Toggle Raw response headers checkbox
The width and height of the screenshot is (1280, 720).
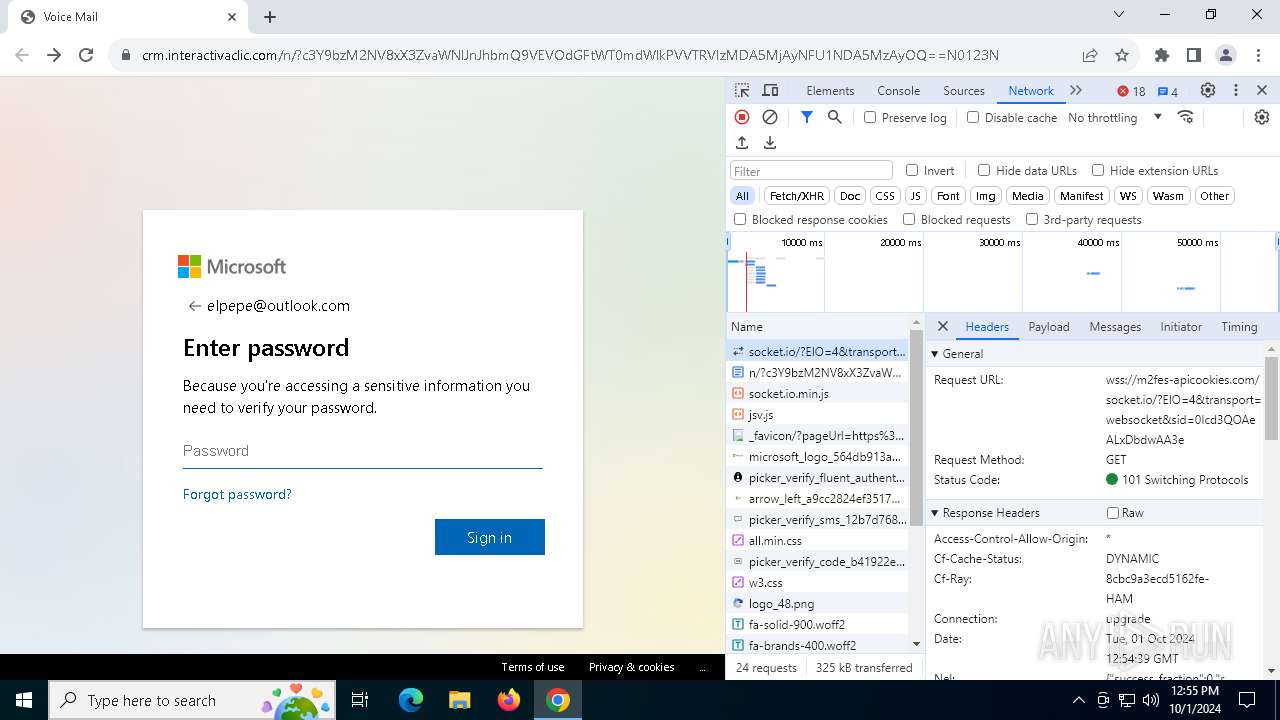1113,513
